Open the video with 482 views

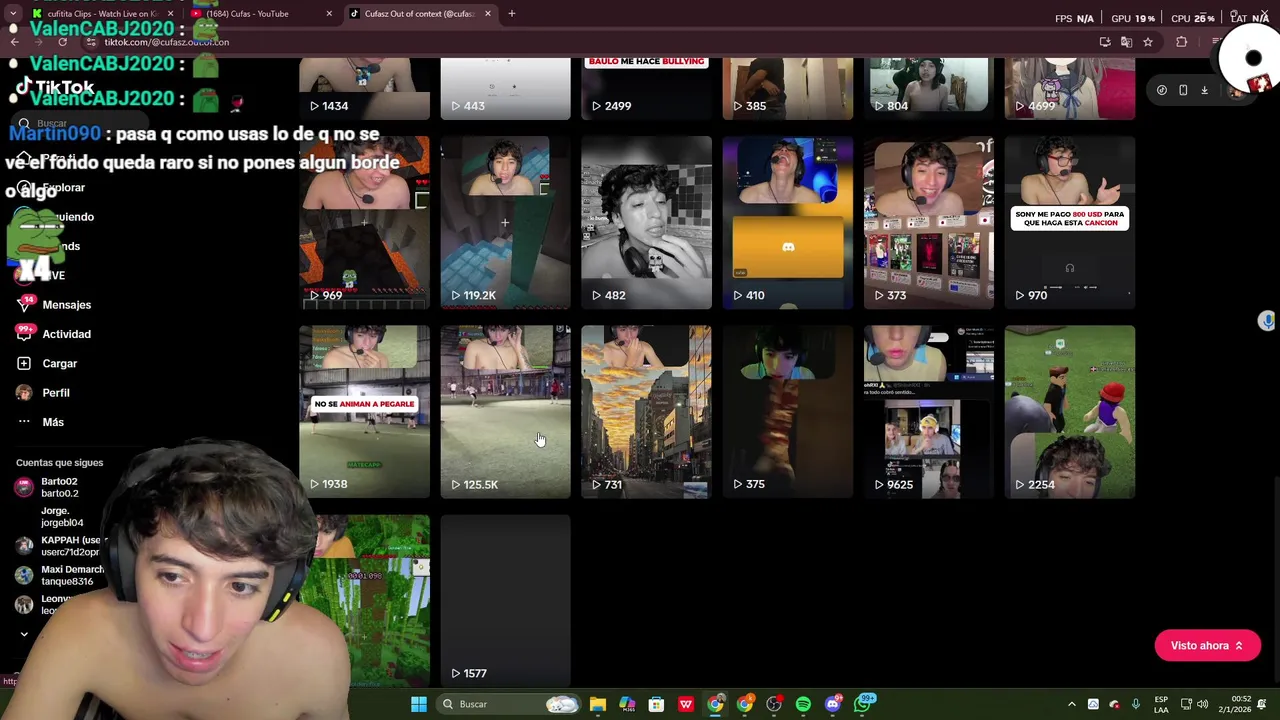[x=646, y=222]
